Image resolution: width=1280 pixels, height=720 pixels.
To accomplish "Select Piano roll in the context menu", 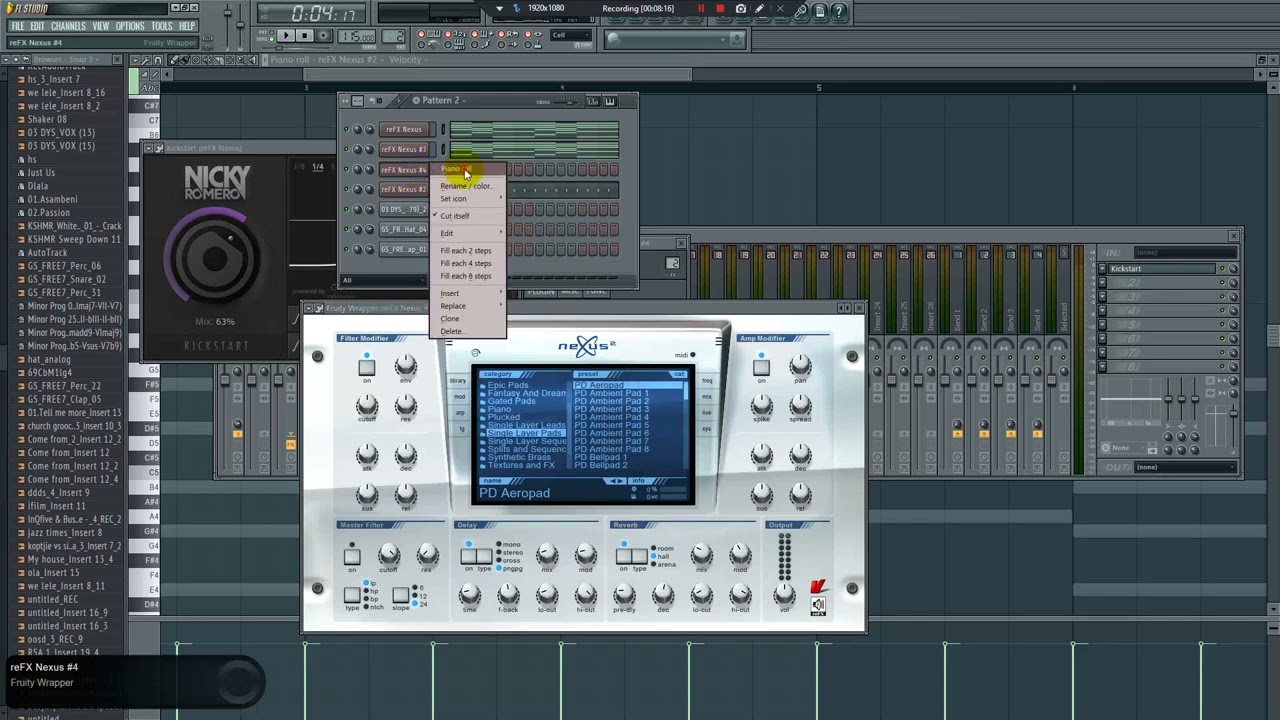I will [x=467, y=169].
